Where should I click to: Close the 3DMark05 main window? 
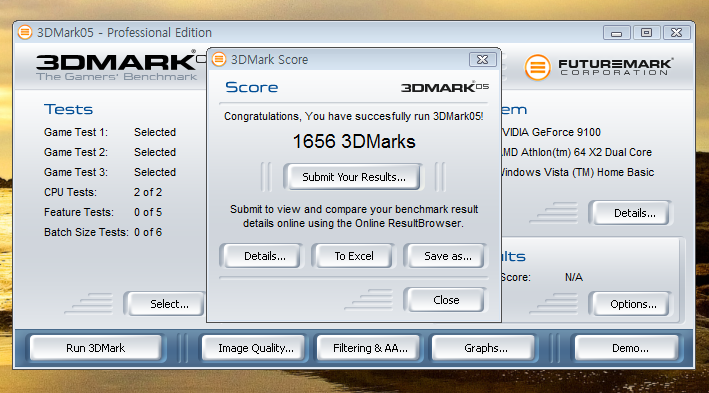[x=676, y=33]
